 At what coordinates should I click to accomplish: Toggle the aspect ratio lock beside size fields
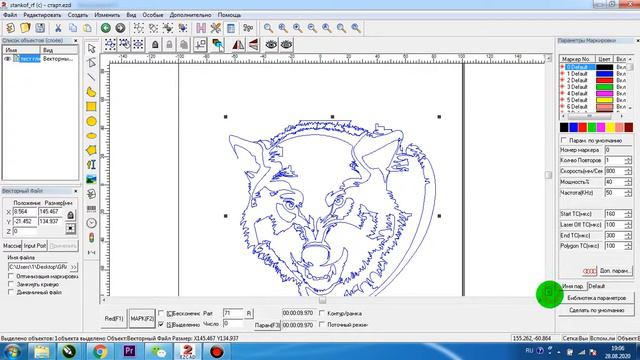click(x=71, y=215)
